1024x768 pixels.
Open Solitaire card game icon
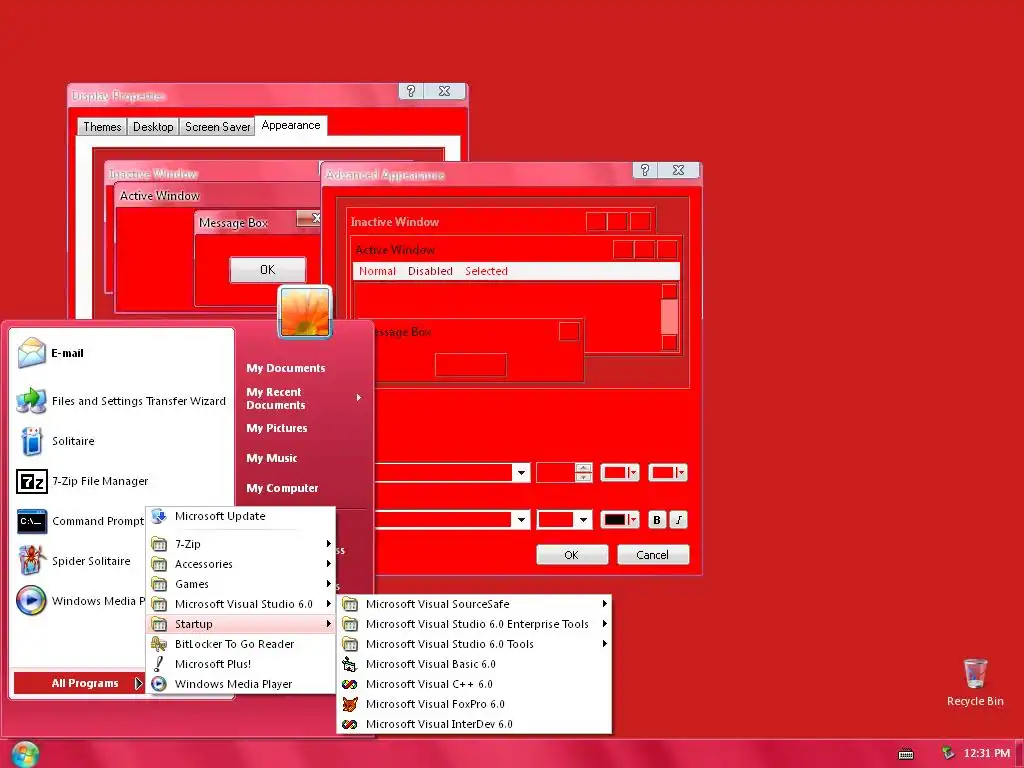(31, 441)
